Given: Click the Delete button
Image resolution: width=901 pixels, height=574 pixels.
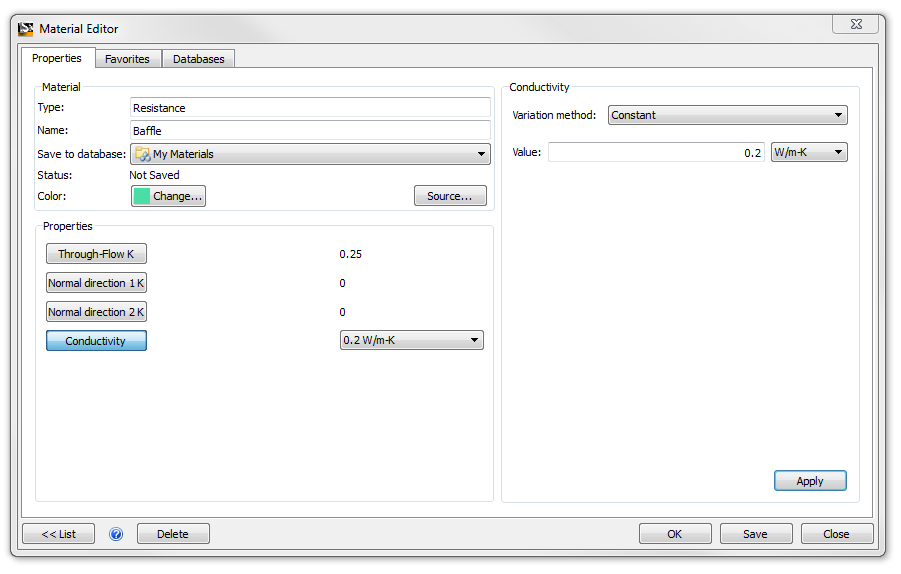Looking at the screenshot, I should [173, 534].
